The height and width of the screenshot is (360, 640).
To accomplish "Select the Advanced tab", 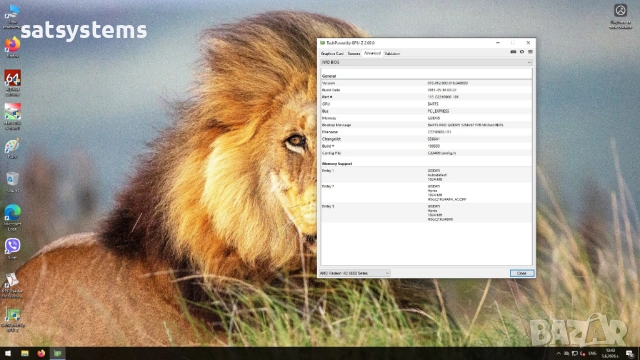I will coord(372,53).
